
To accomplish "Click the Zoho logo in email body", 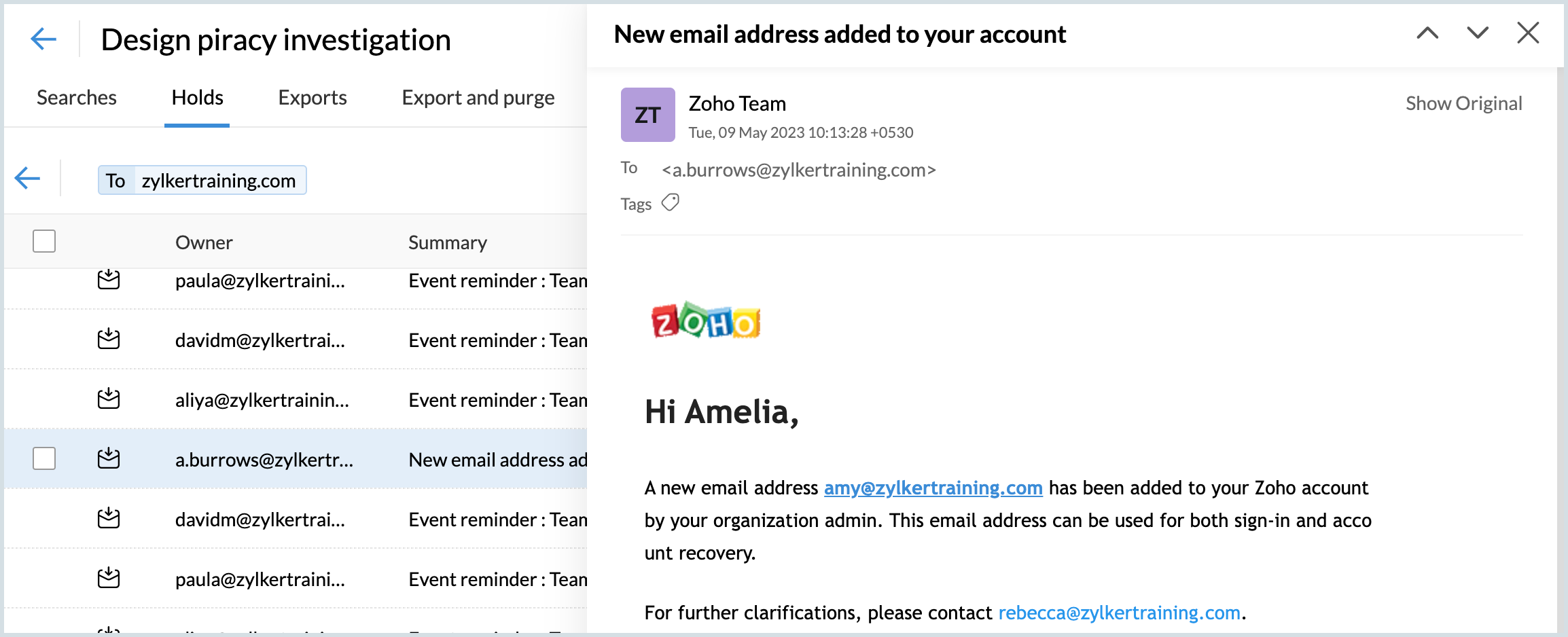I will pos(706,321).
